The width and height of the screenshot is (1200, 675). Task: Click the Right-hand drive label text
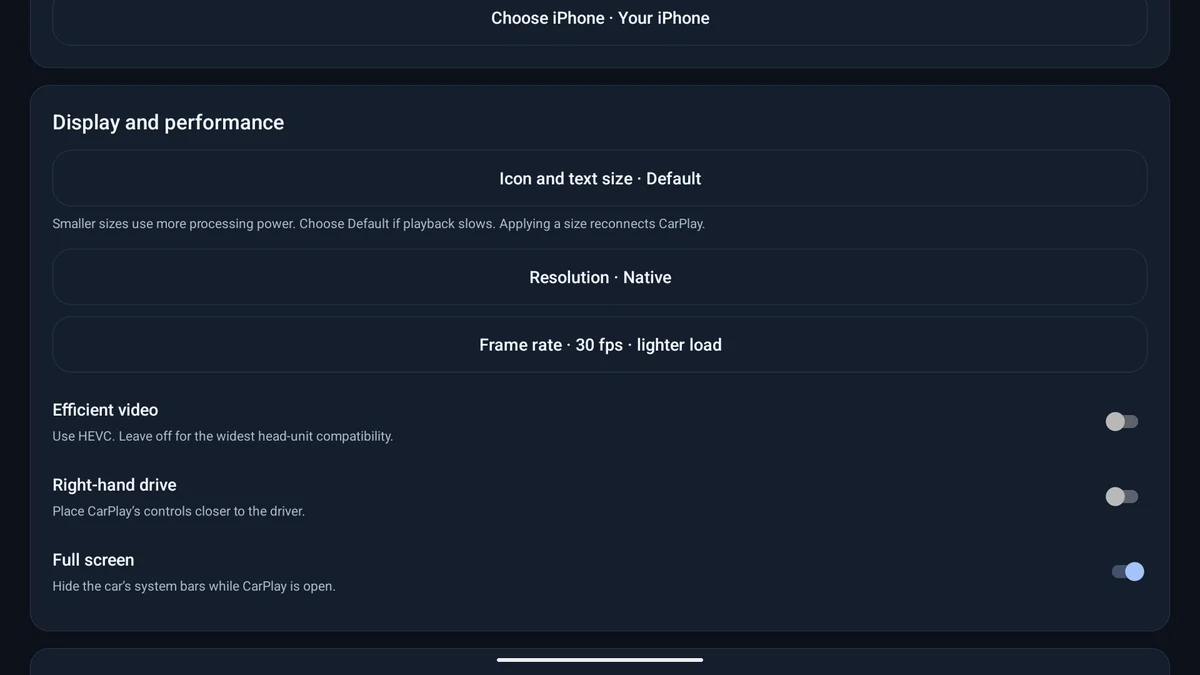click(114, 485)
